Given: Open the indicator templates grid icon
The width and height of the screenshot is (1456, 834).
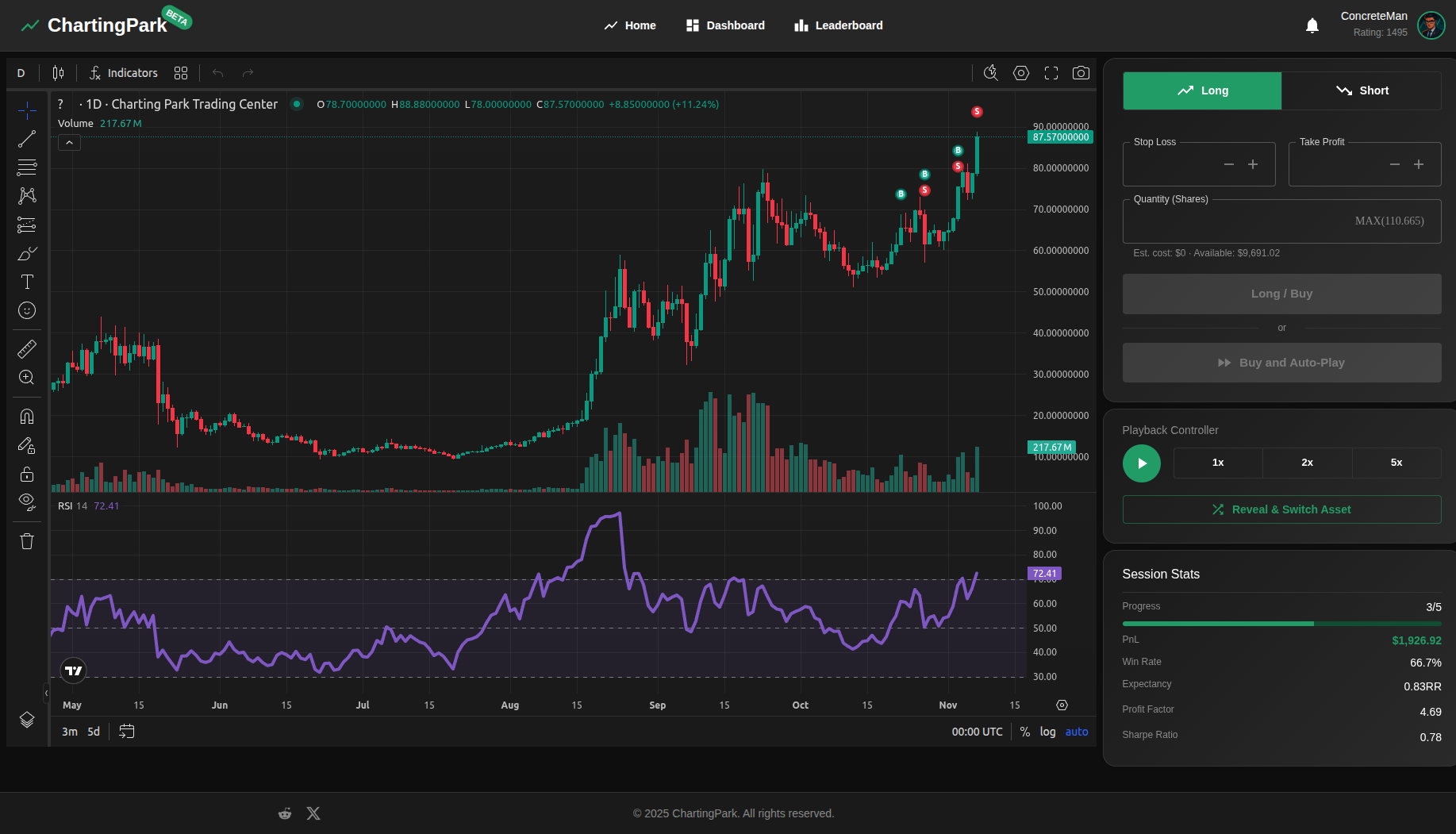Looking at the screenshot, I should pyautogui.click(x=181, y=73).
